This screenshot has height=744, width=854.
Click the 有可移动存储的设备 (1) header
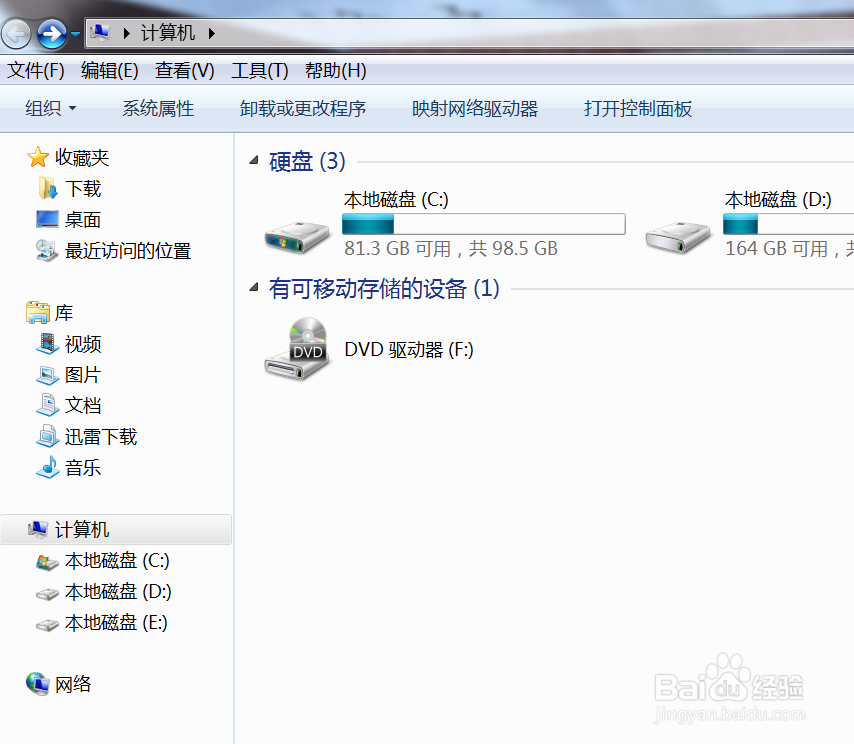point(384,288)
